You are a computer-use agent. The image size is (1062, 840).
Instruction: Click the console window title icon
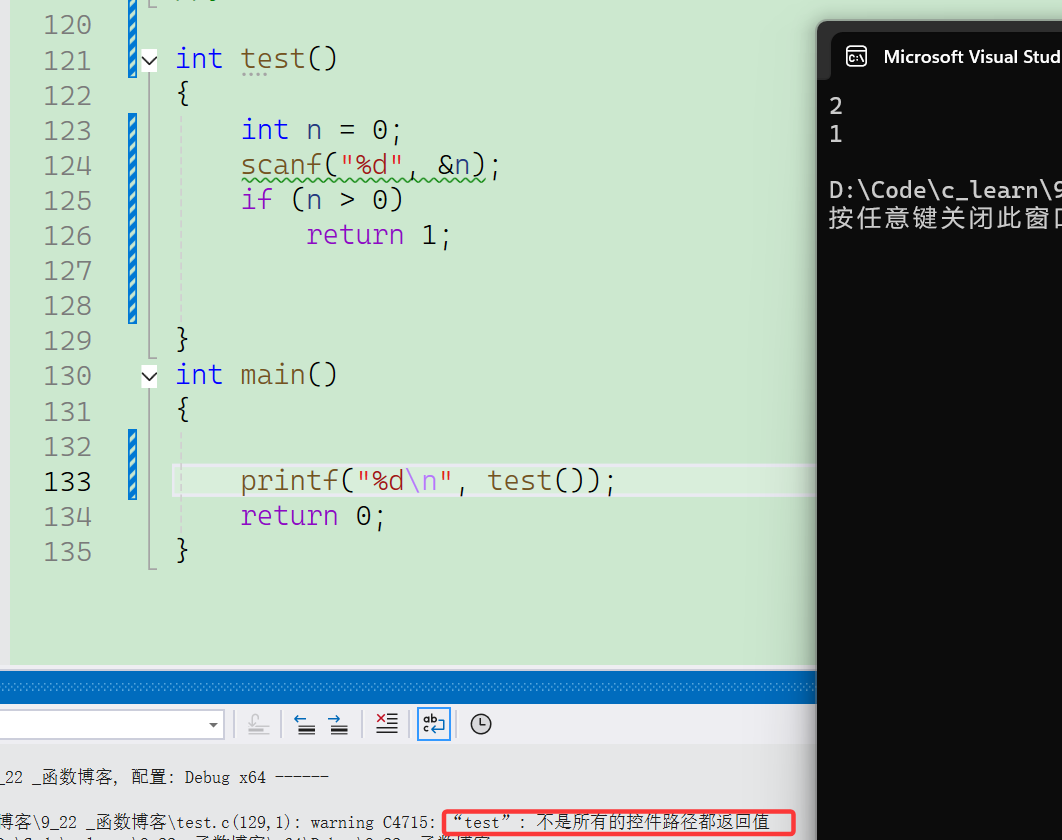coord(857,57)
